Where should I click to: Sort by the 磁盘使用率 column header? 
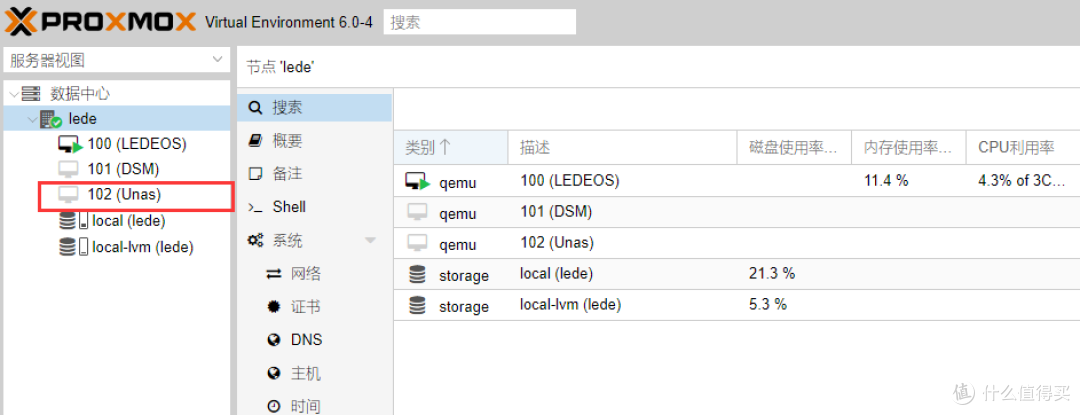[794, 147]
